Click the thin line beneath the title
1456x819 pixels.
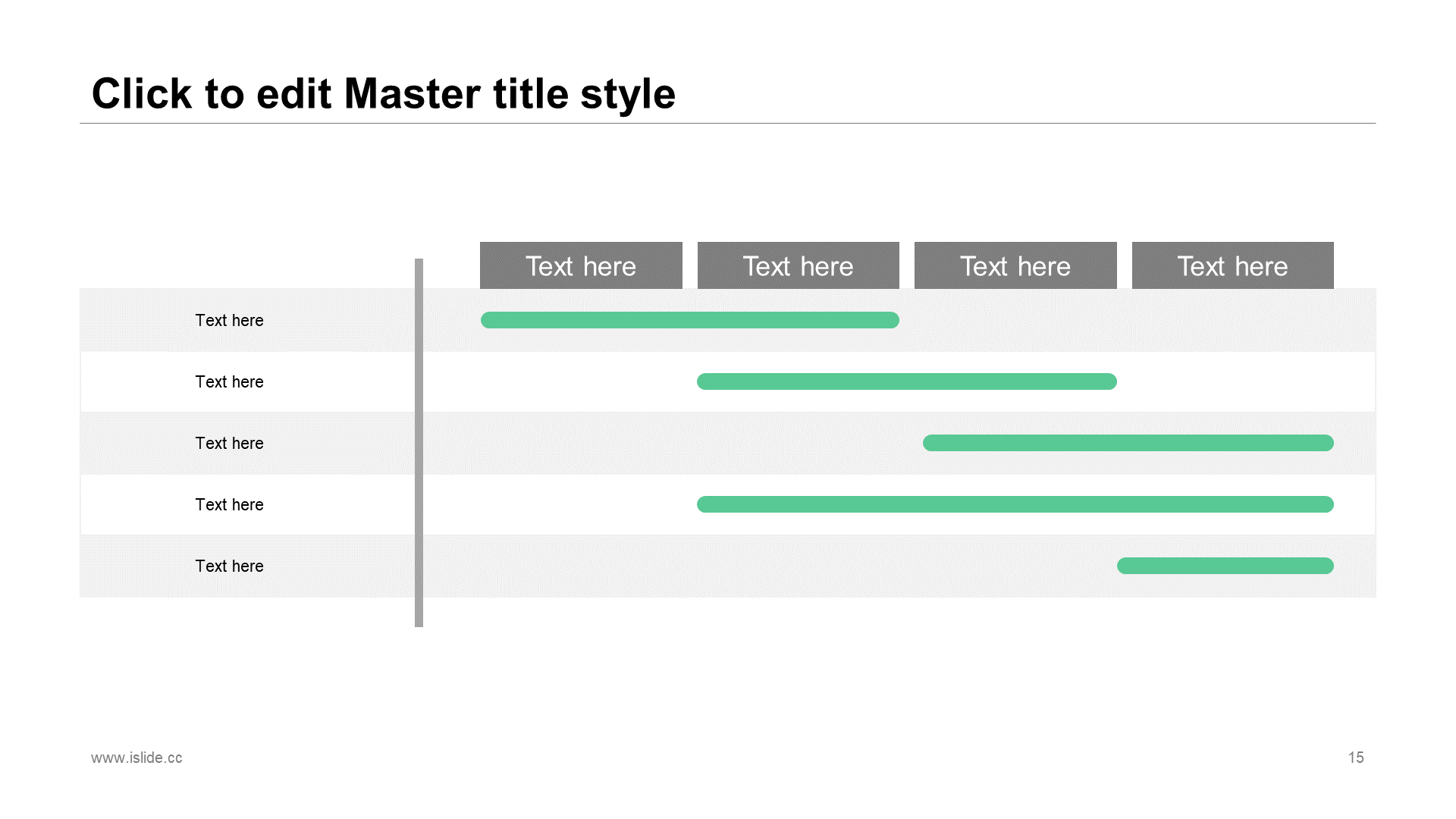(x=728, y=123)
